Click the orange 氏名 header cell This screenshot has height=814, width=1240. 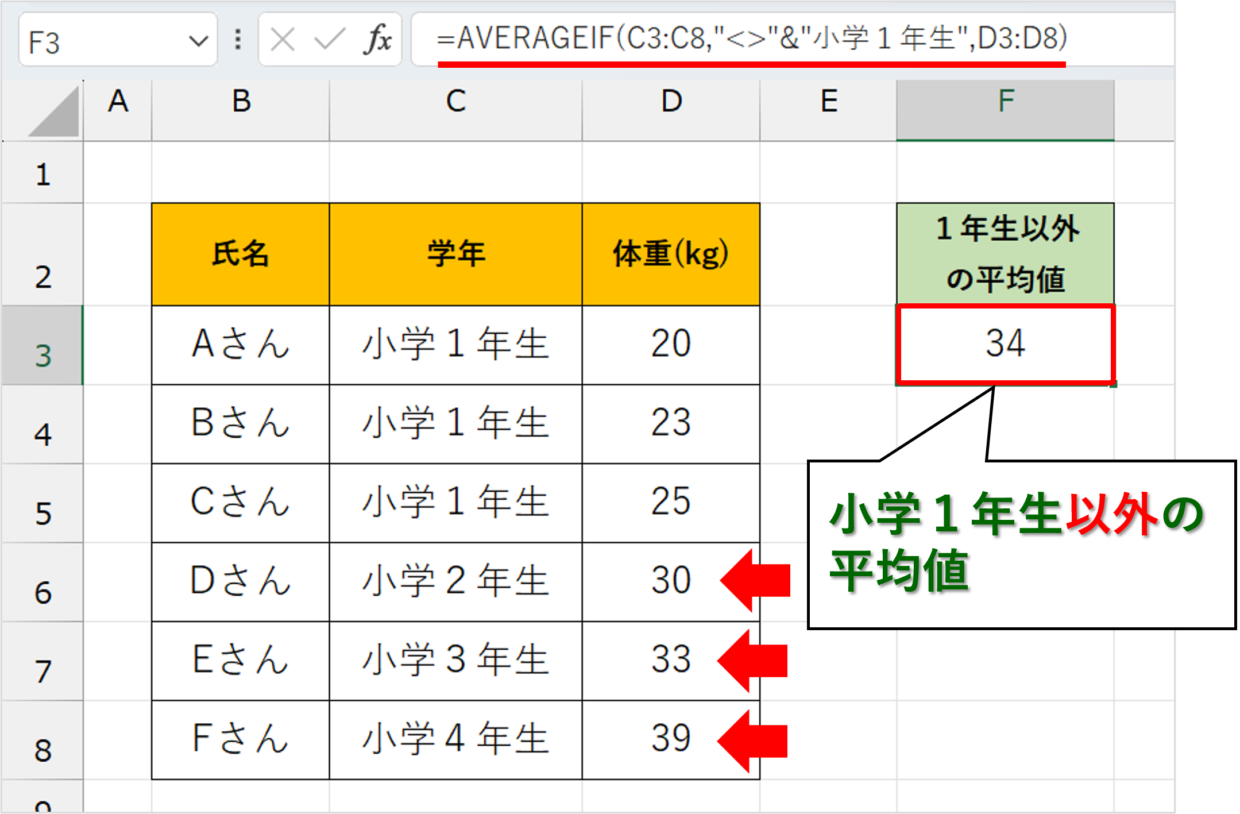[x=241, y=255]
